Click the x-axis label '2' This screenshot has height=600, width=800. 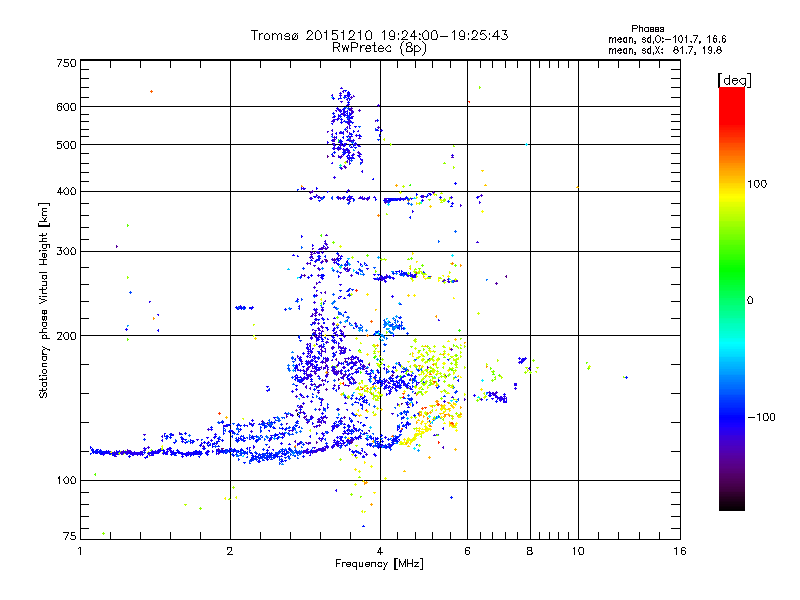tap(230, 551)
